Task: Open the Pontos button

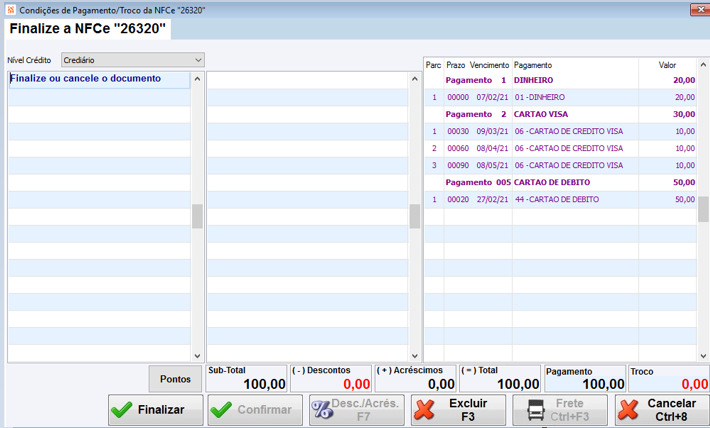Action: click(x=175, y=379)
